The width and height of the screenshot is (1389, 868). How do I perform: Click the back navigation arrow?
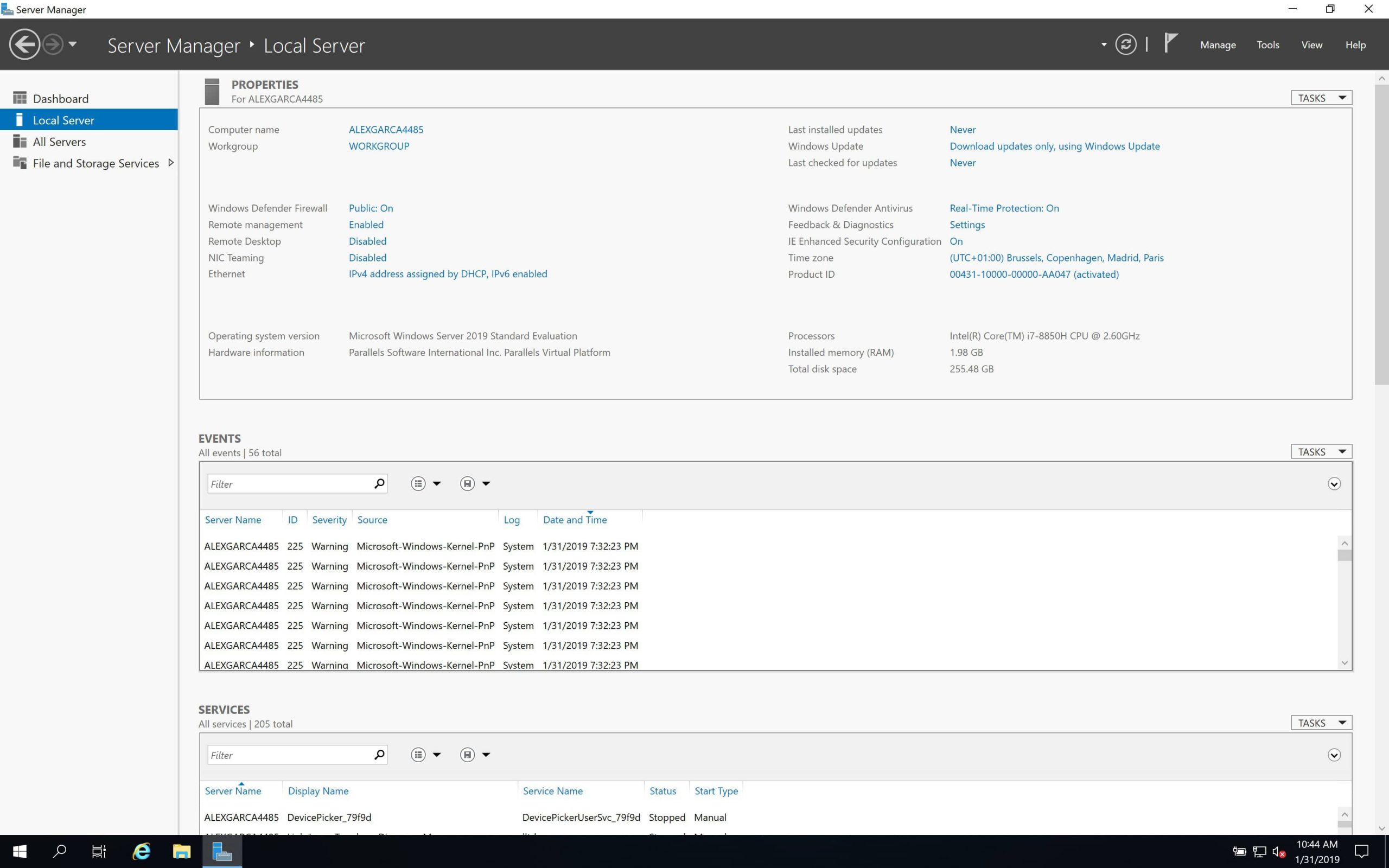pos(24,44)
